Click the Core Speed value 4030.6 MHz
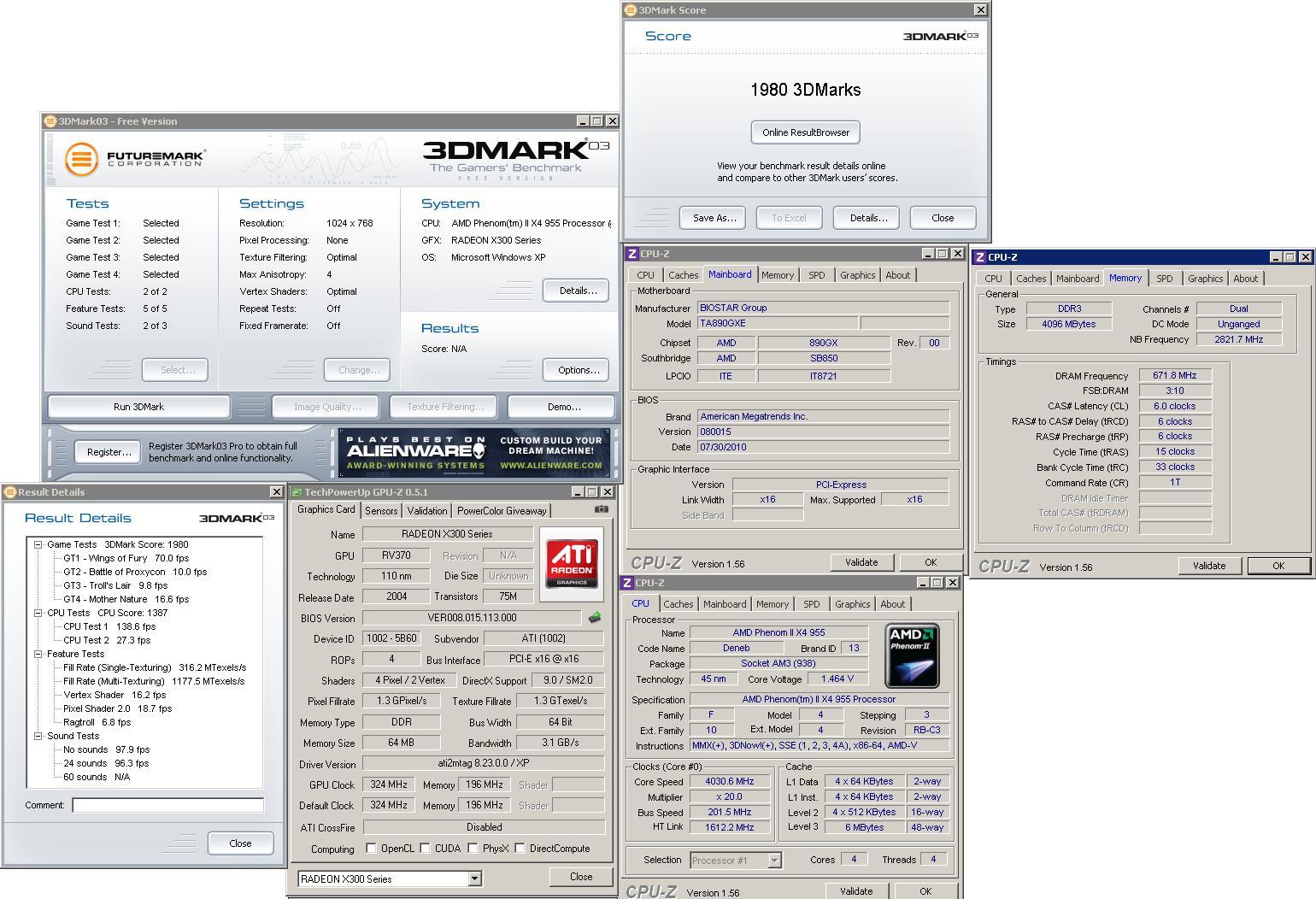 [729, 781]
